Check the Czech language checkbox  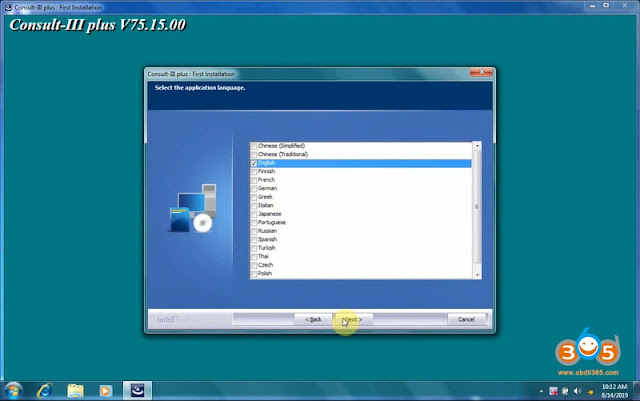point(254,265)
